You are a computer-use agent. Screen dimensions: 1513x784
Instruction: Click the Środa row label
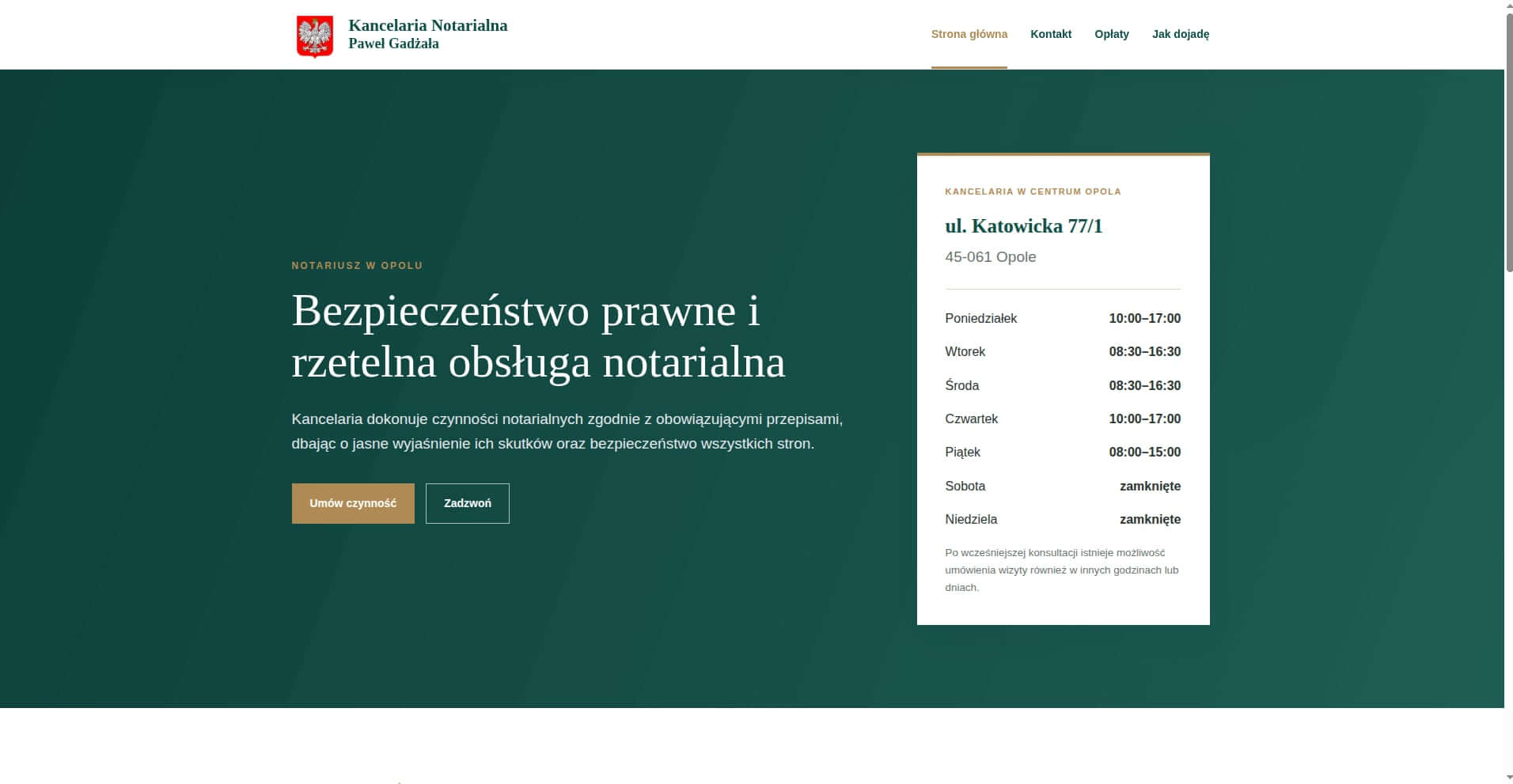961,385
